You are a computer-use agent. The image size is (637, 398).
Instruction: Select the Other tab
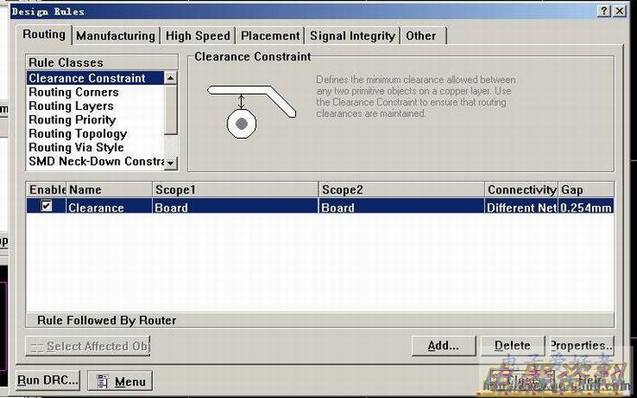[421, 36]
